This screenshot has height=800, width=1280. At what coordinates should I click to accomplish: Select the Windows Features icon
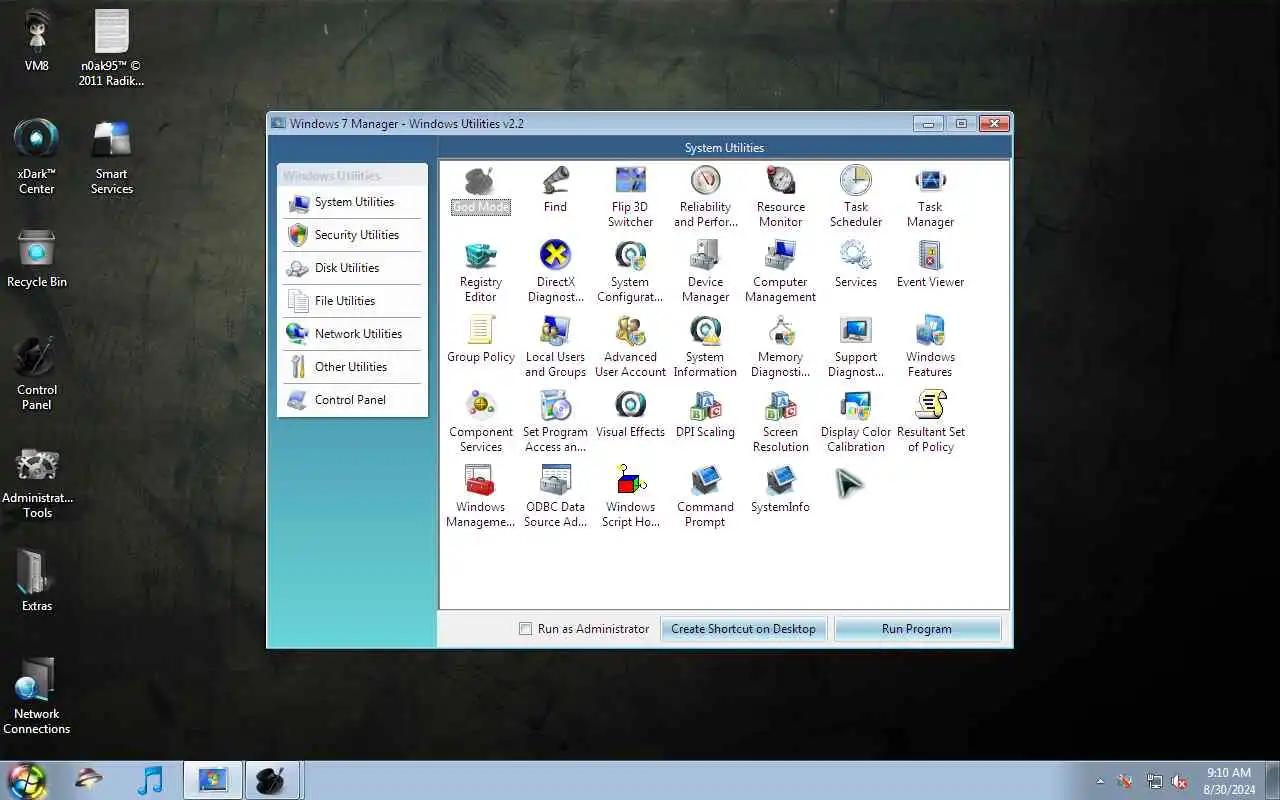(930, 331)
